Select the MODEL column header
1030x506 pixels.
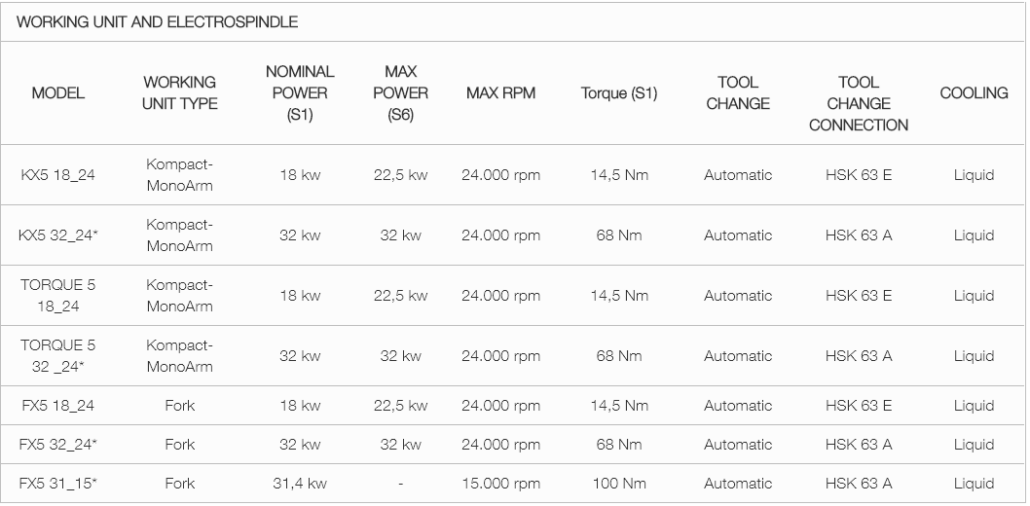tap(58, 93)
